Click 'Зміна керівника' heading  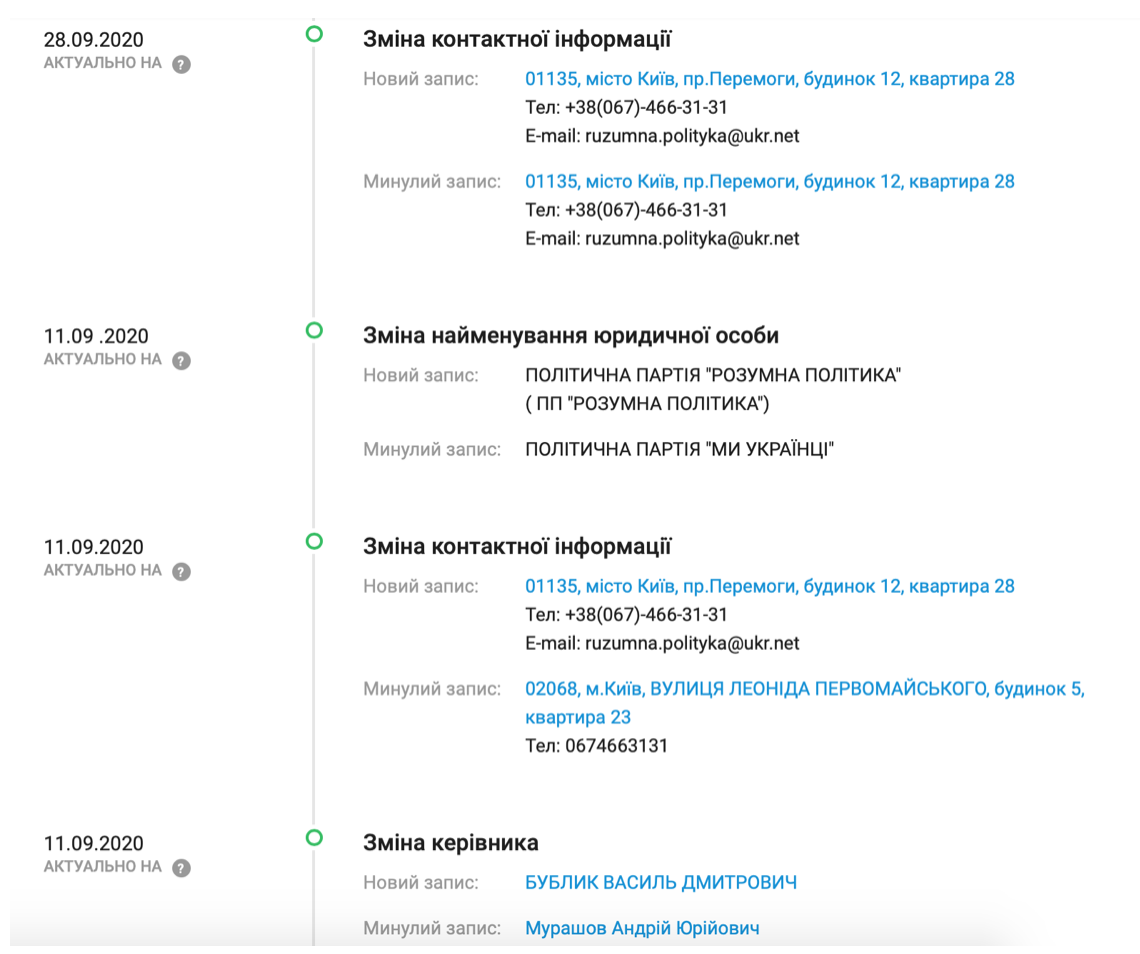pos(450,843)
